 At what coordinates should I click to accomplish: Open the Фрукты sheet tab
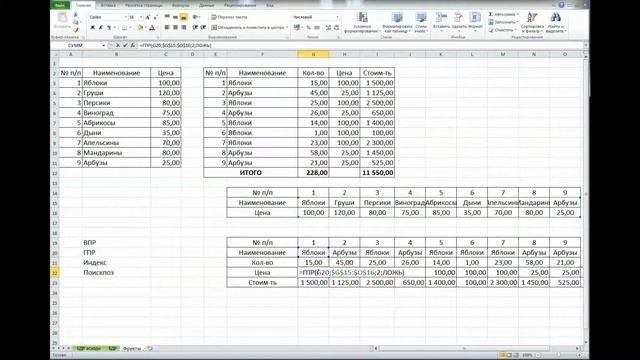click(x=132, y=348)
